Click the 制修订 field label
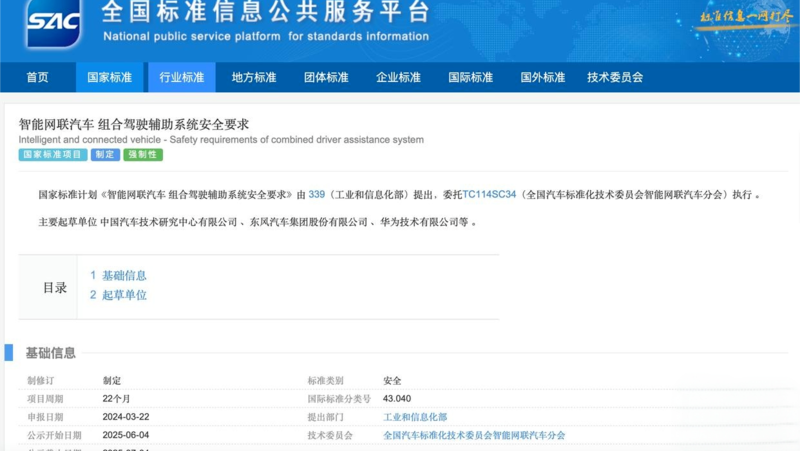800x451 pixels. coord(41,381)
